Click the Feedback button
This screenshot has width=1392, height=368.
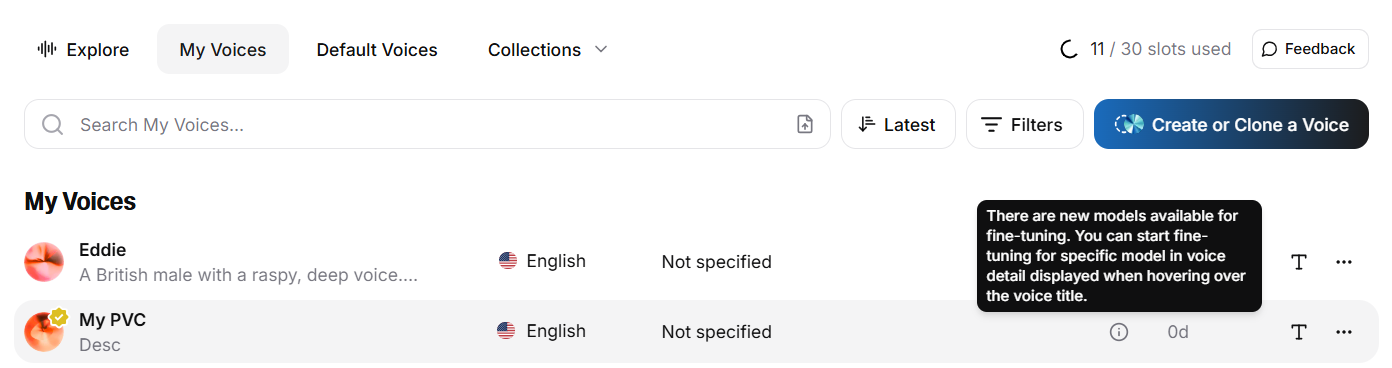(x=1310, y=49)
